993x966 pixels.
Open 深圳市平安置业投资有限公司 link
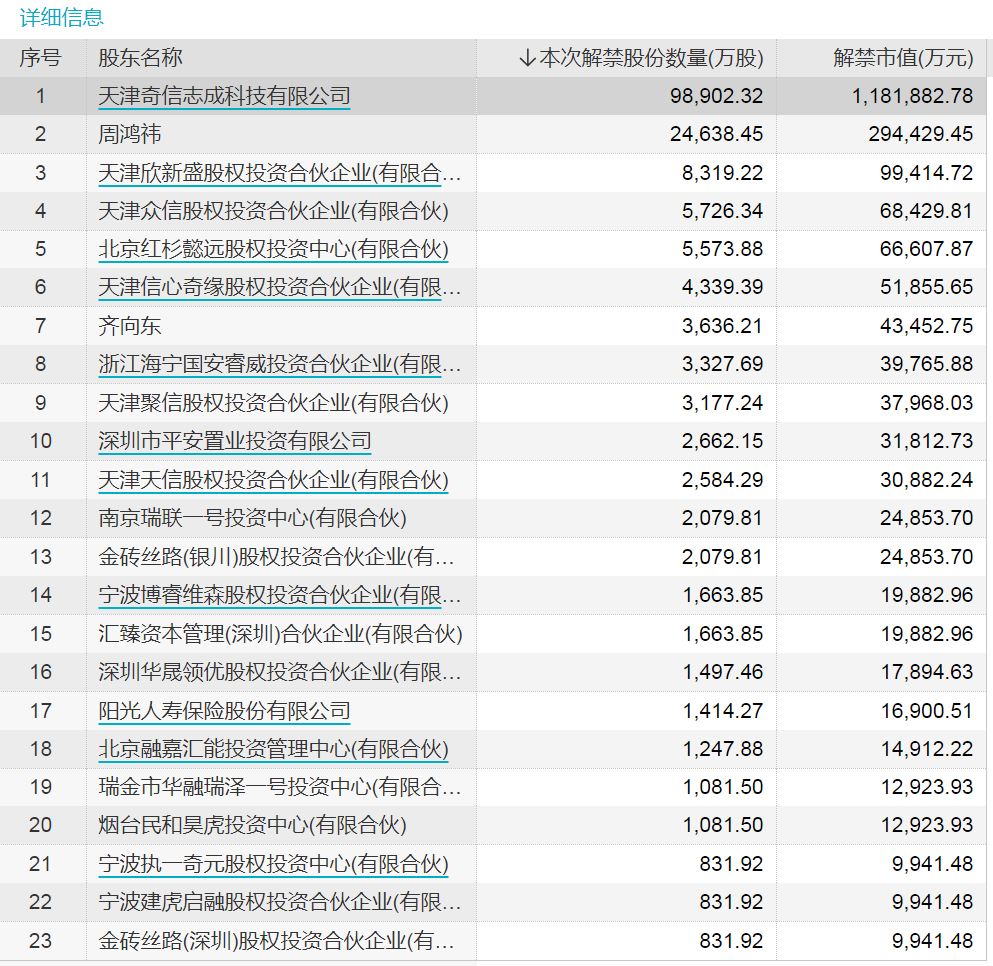pos(235,441)
